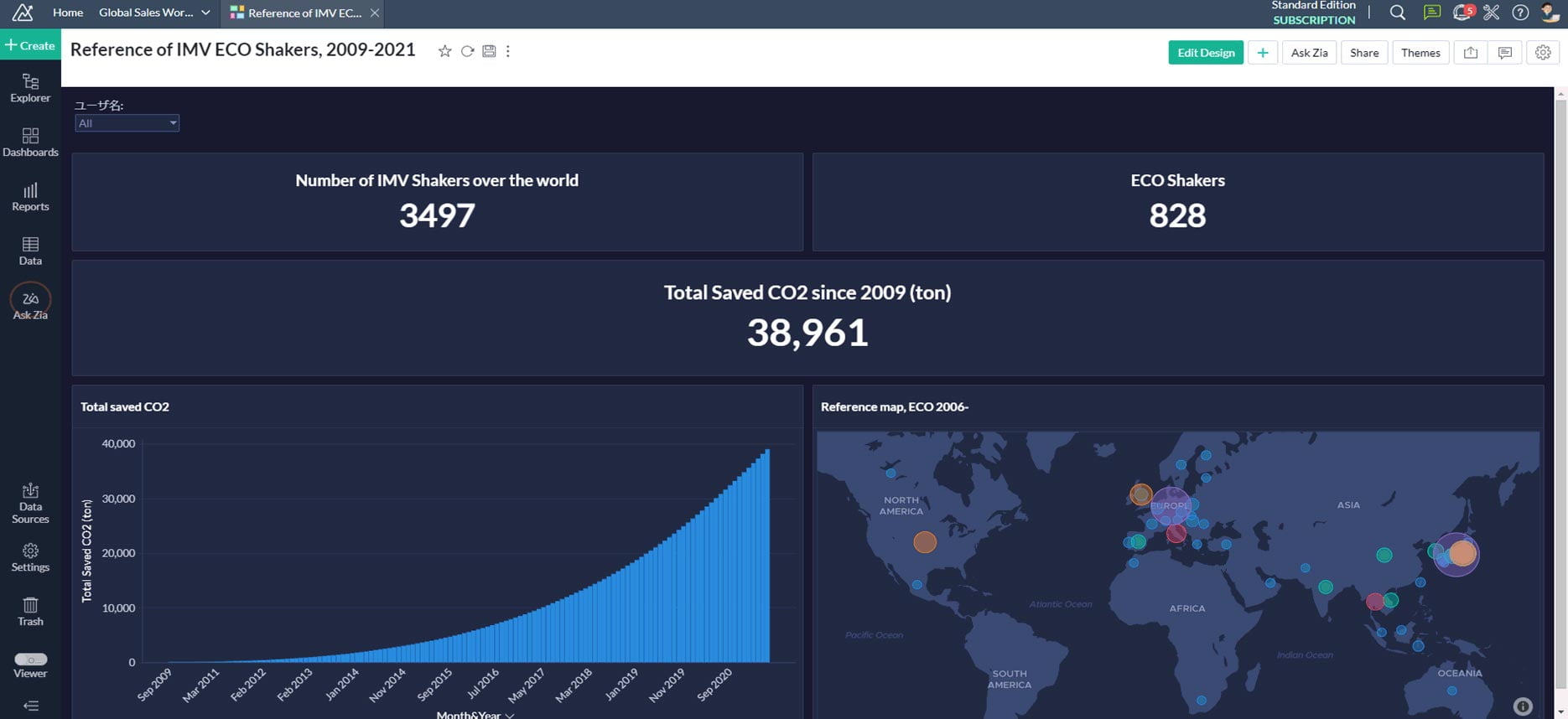Click the Themes button

click(x=1420, y=53)
